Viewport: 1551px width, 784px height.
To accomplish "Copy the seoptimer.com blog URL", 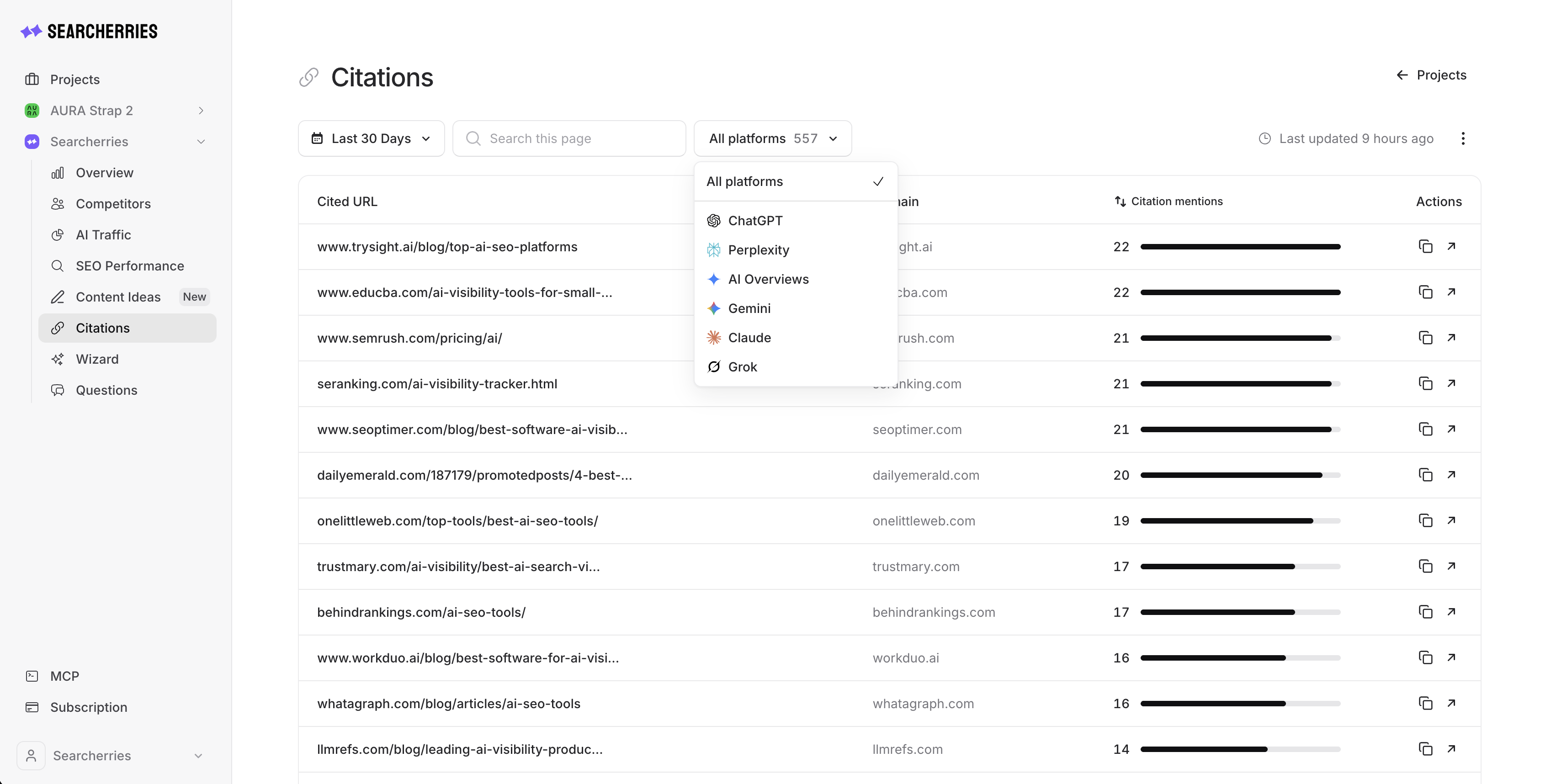I will pos(1425,429).
